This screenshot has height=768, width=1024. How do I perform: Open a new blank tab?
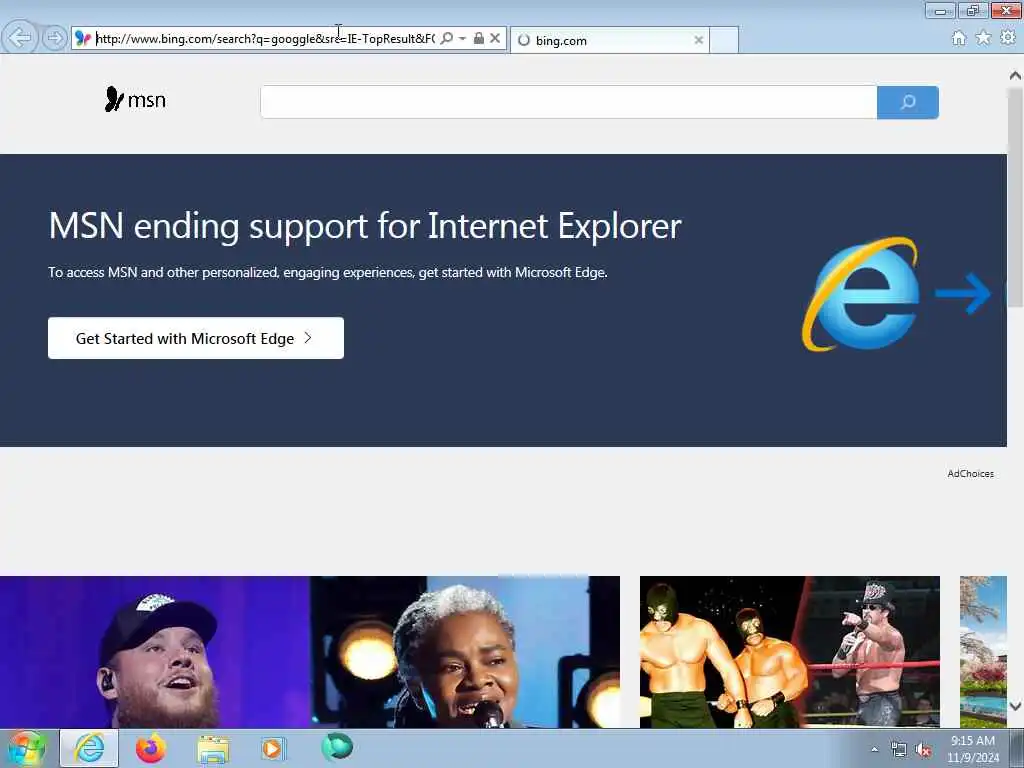coord(724,40)
